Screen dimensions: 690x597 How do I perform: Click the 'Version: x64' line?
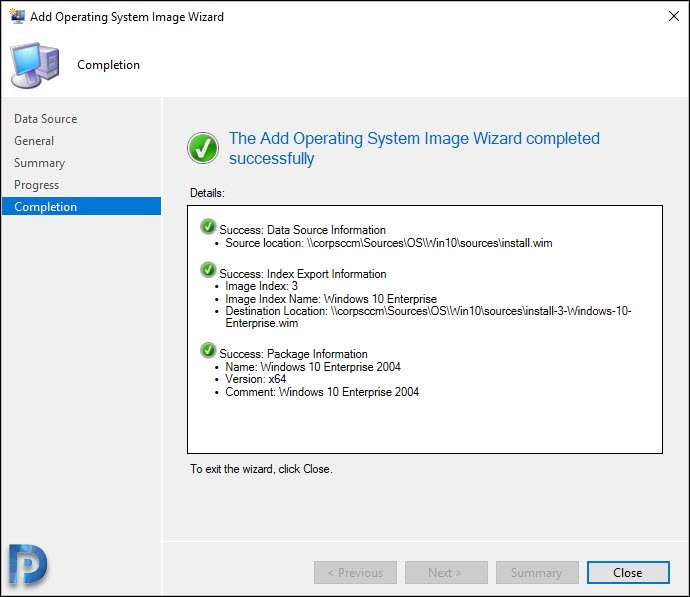pos(256,379)
